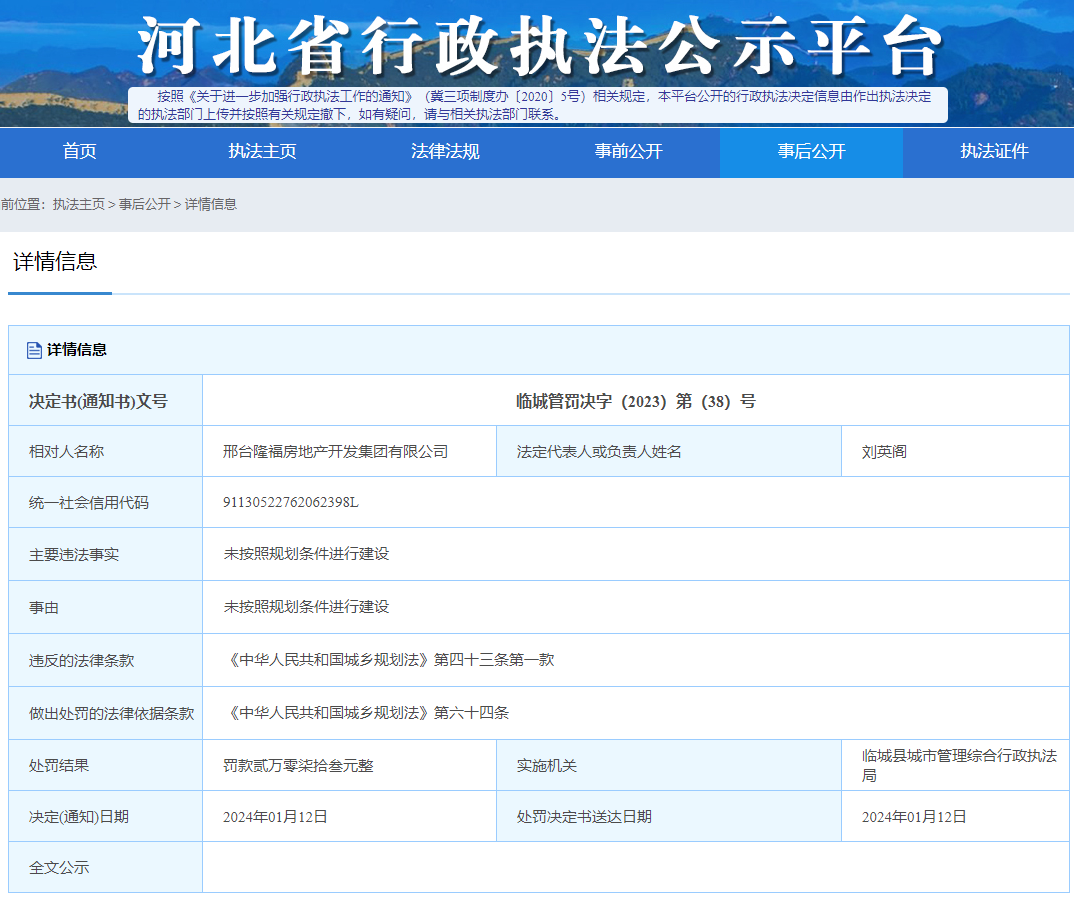
Task: Click the 详情信息 breadcrumb entry
Action: [x=211, y=204]
